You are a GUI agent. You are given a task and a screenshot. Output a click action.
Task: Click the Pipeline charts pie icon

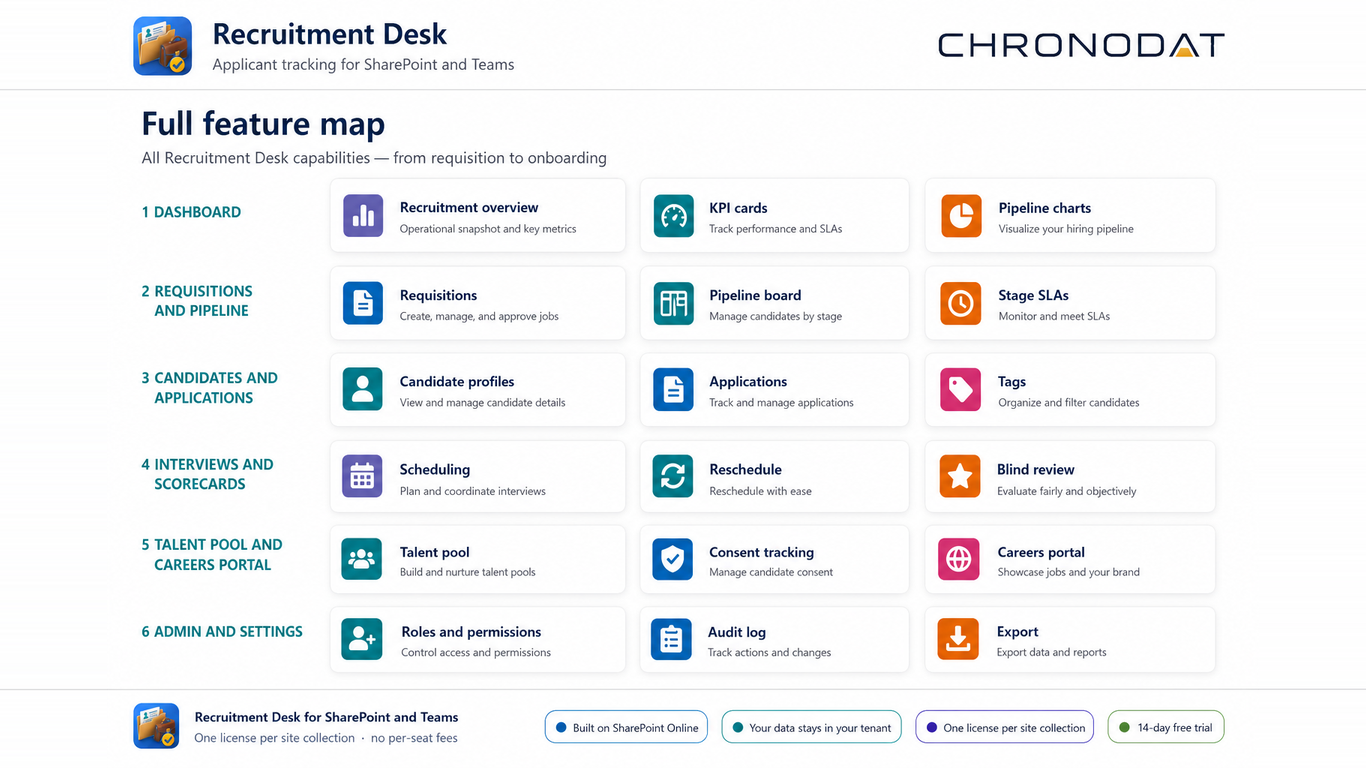(961, 216)
